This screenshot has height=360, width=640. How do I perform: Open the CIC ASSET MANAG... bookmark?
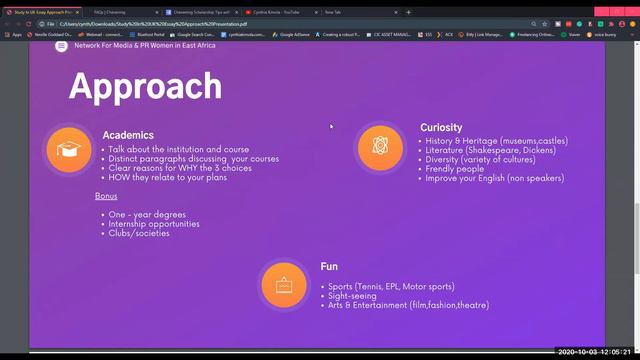click(x=389, y=35)
